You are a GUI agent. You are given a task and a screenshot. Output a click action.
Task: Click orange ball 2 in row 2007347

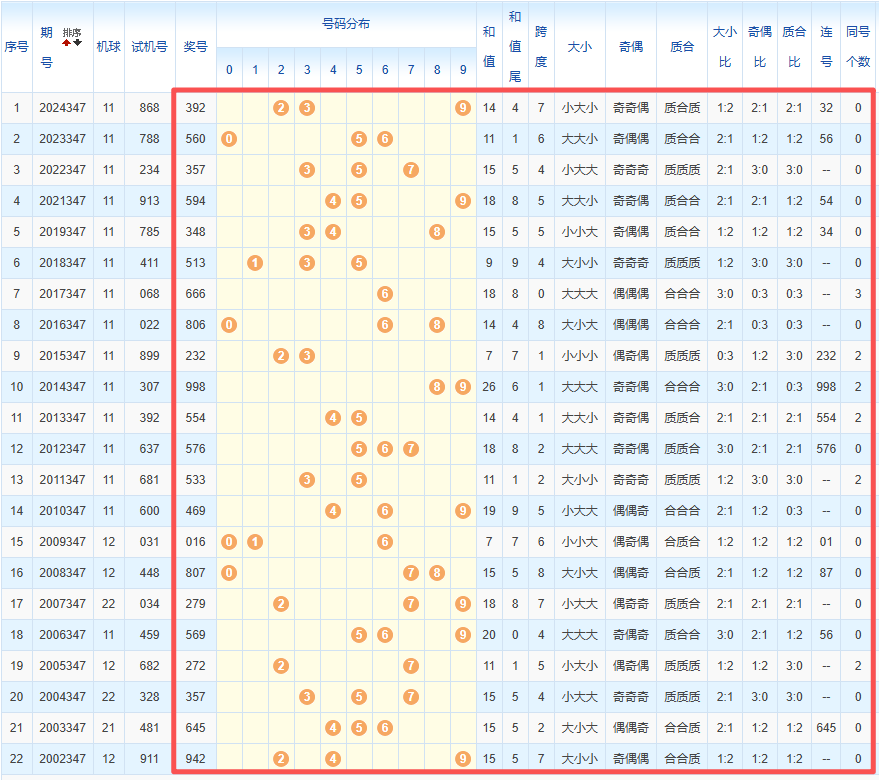click(281, 604)
